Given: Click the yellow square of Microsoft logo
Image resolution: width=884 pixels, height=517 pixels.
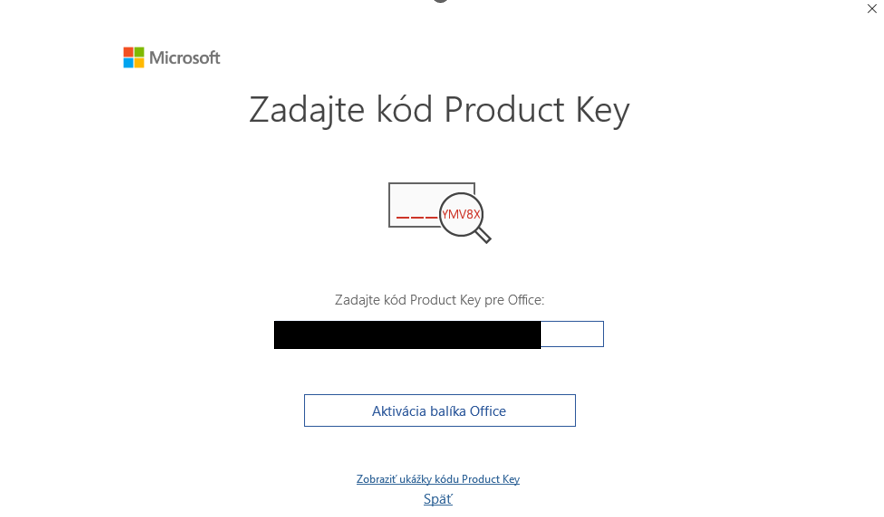Looking at the screenshot, I should point(139,63).
